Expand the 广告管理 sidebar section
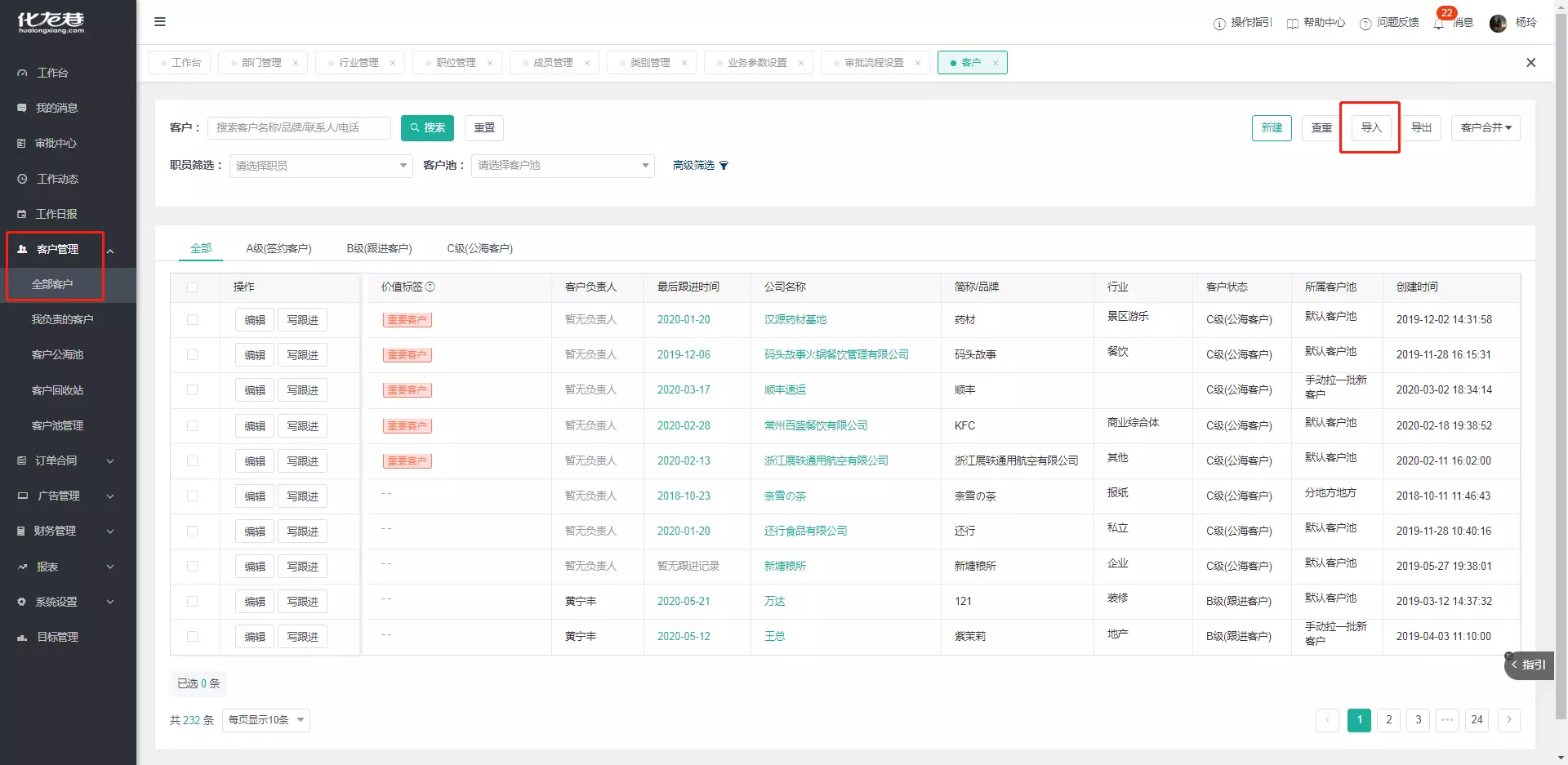 point(110,496)
